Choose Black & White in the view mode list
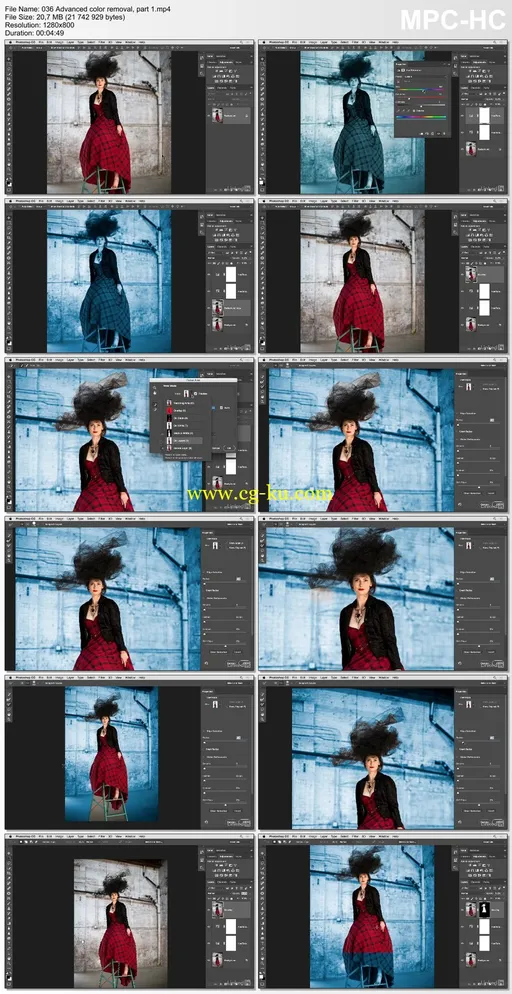512x994 pixels. click(x=181, y=433)
